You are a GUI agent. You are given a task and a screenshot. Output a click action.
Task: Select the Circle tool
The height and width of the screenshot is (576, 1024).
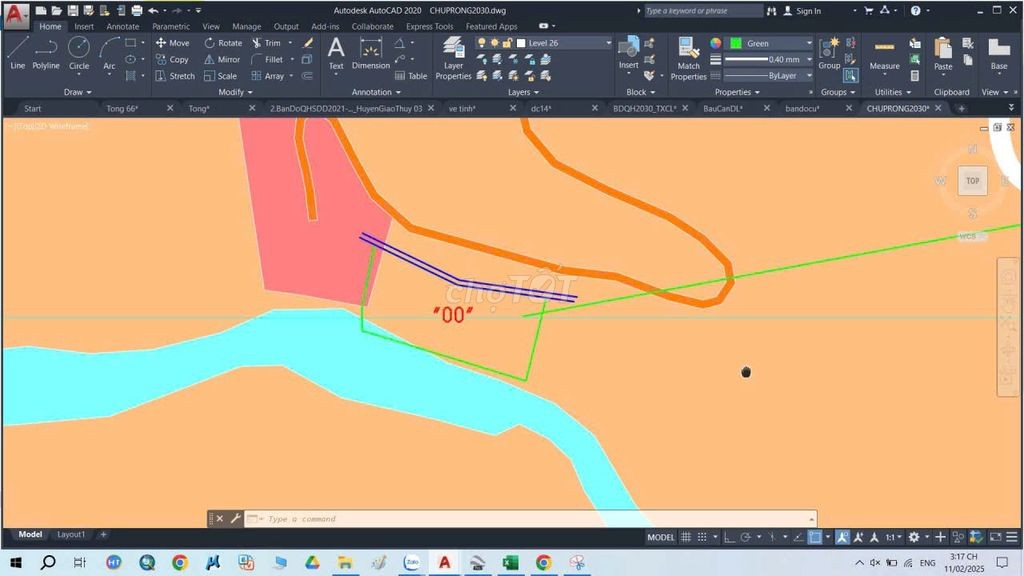[x=79, y=53]
